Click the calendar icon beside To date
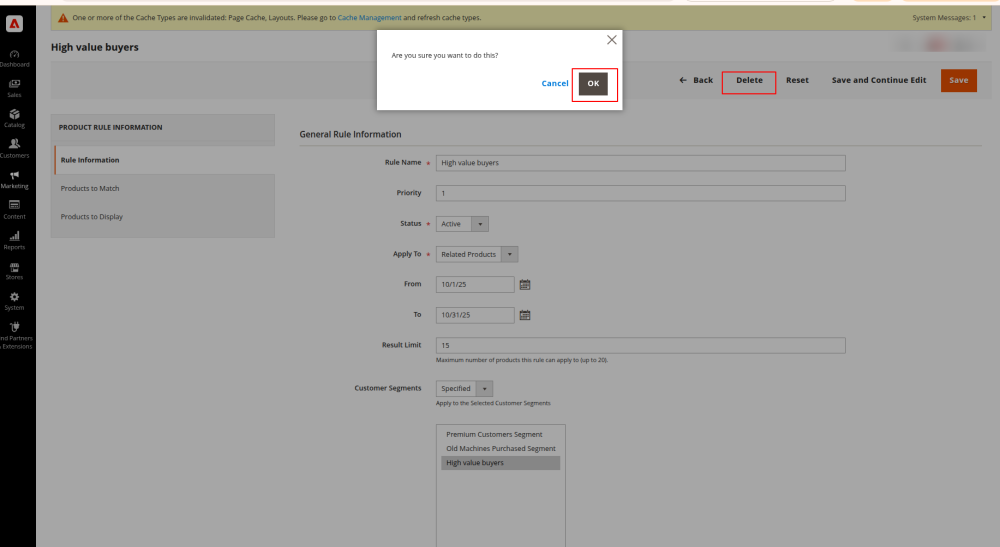This screenshot has width=1000, height=547. tap(525, 315)
